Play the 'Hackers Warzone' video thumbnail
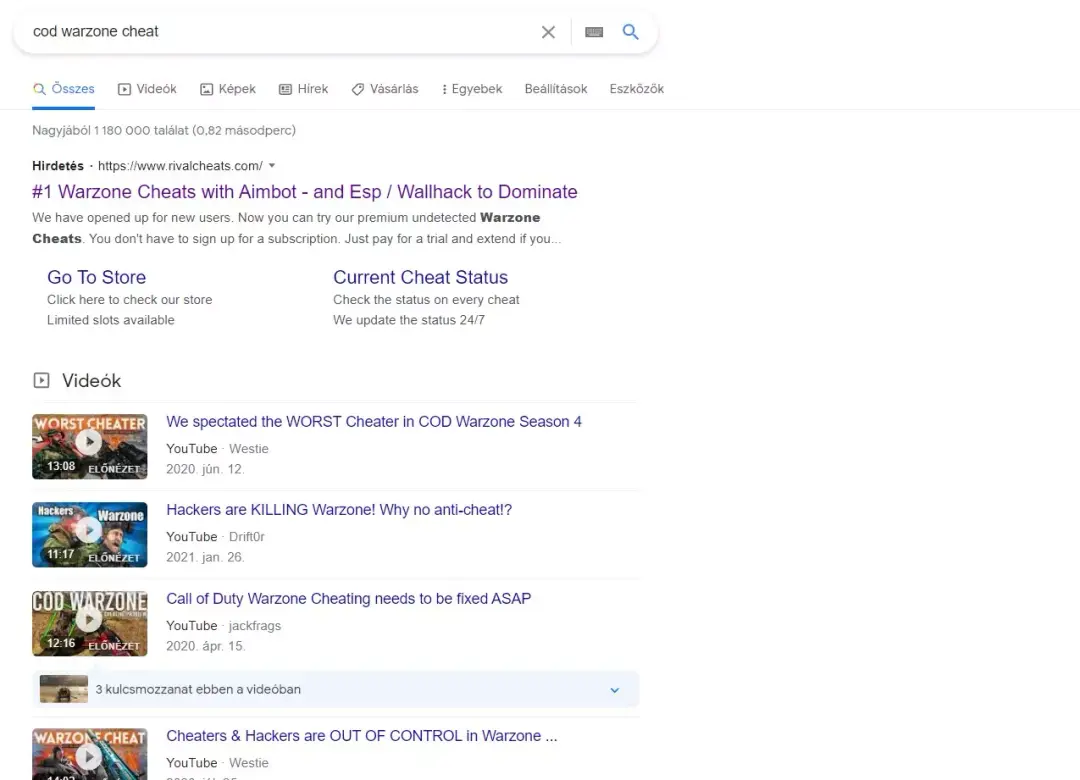The width and height of the screenshot is (1080, 780). pyautogui.click(x=90, y=535)
